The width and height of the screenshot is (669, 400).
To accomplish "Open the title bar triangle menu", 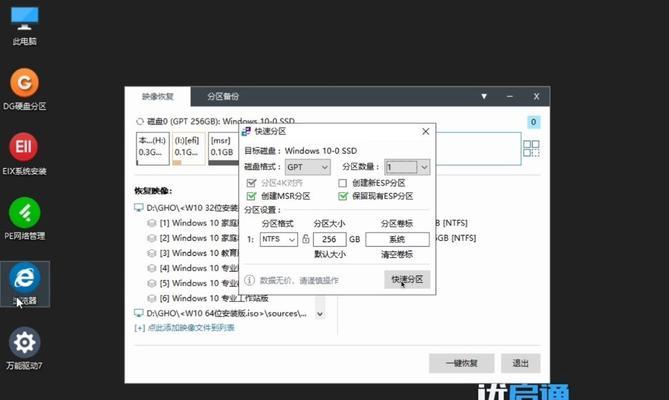I will coord(484,96).
